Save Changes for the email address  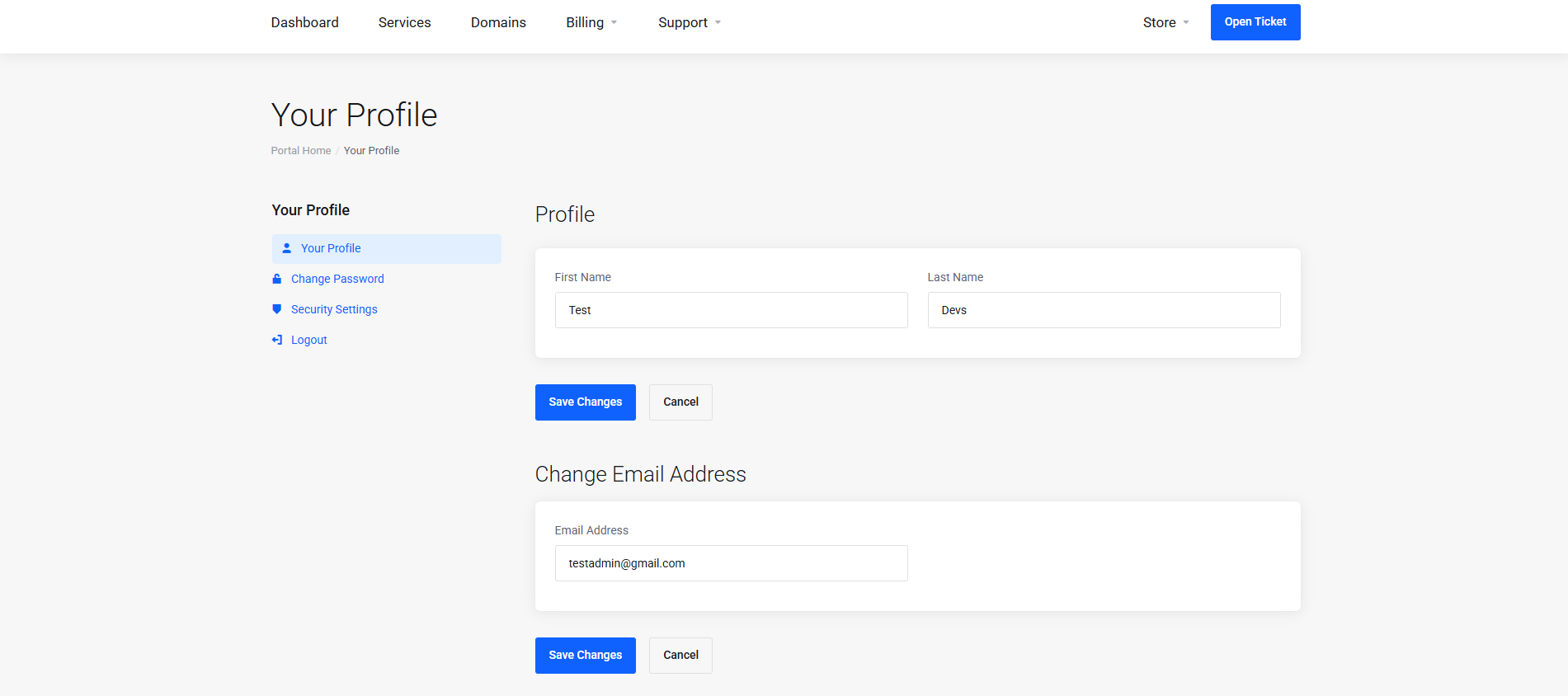(x=586, y=656)
